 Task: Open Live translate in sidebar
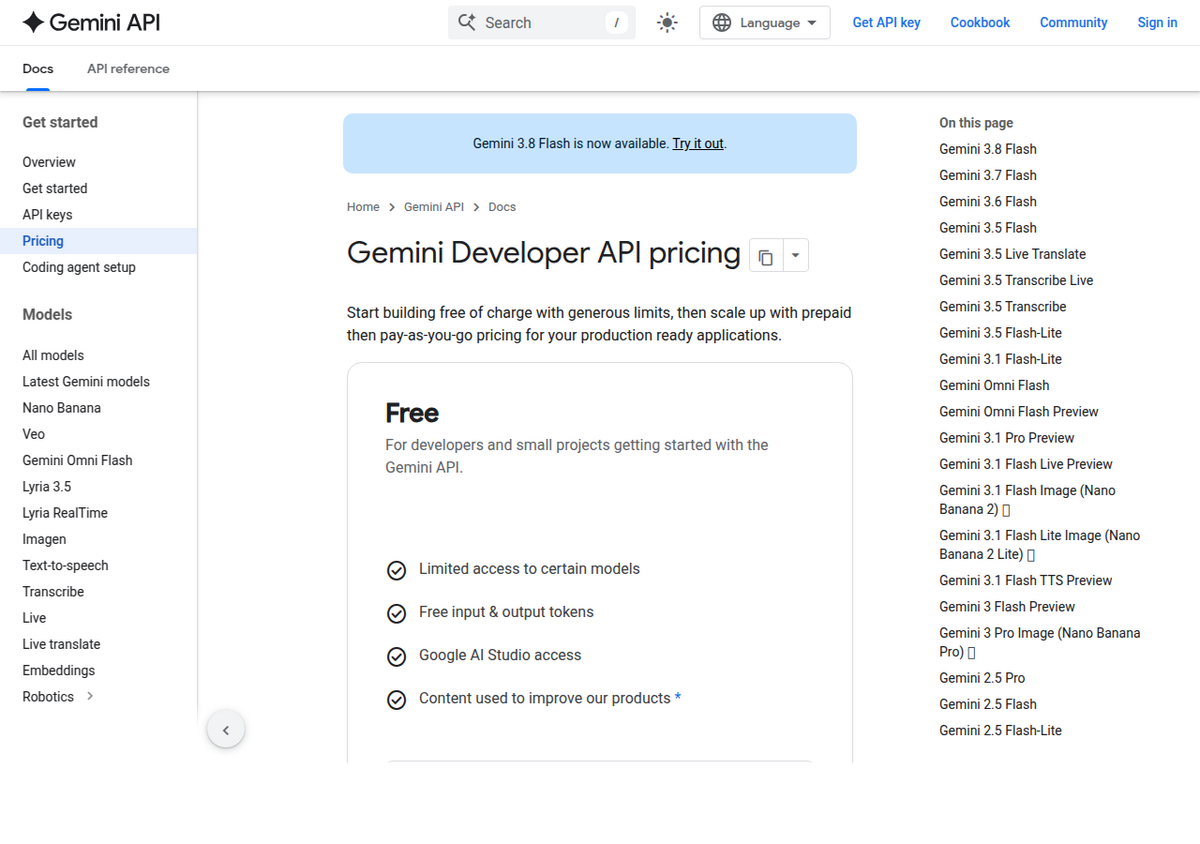click(x=61, y=644)
